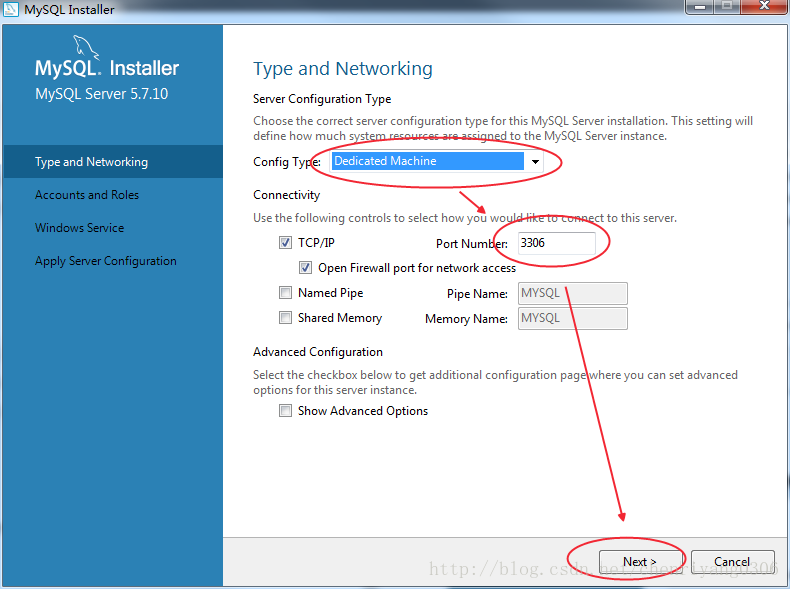Minimize the MySQL Installer window
790x589 pixels.
(x=699, y=6)
